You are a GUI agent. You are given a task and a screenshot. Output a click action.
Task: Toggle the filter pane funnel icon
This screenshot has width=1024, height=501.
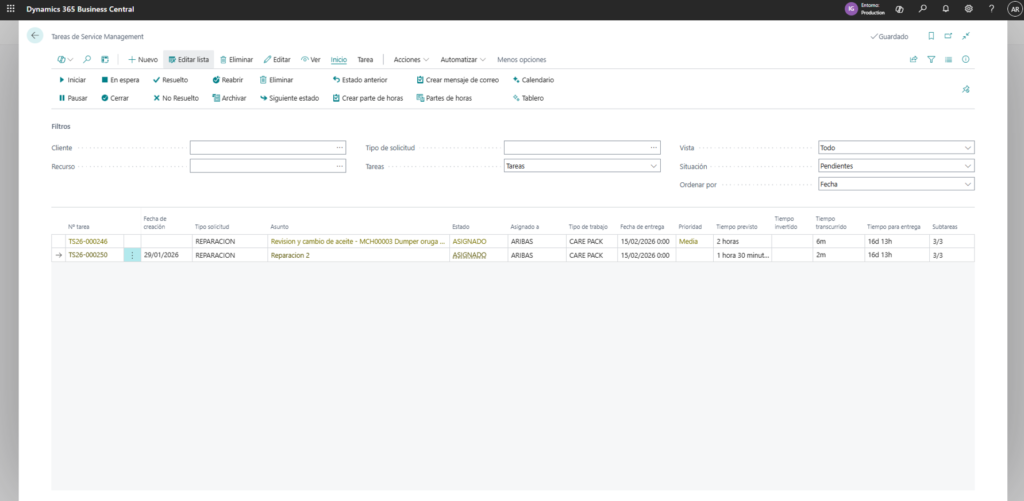tap(931, 59)
